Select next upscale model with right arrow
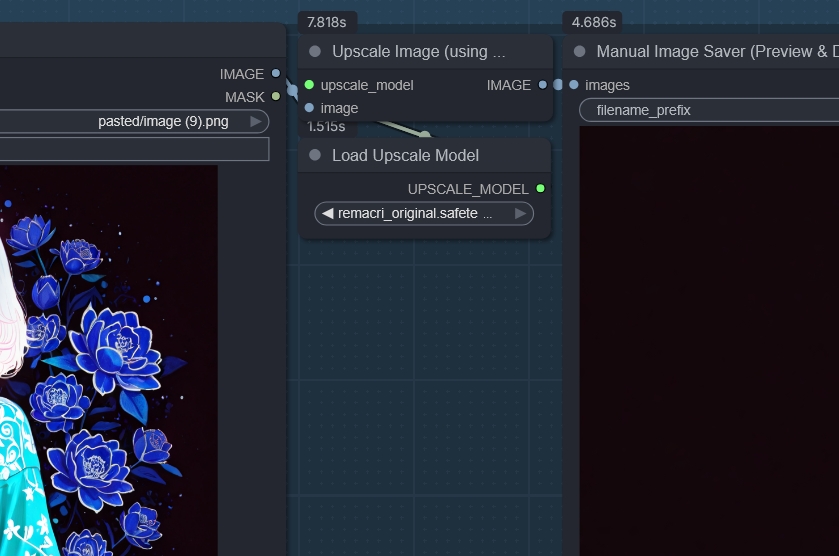Viewport: 839px width, 556px height. point(520,213)
